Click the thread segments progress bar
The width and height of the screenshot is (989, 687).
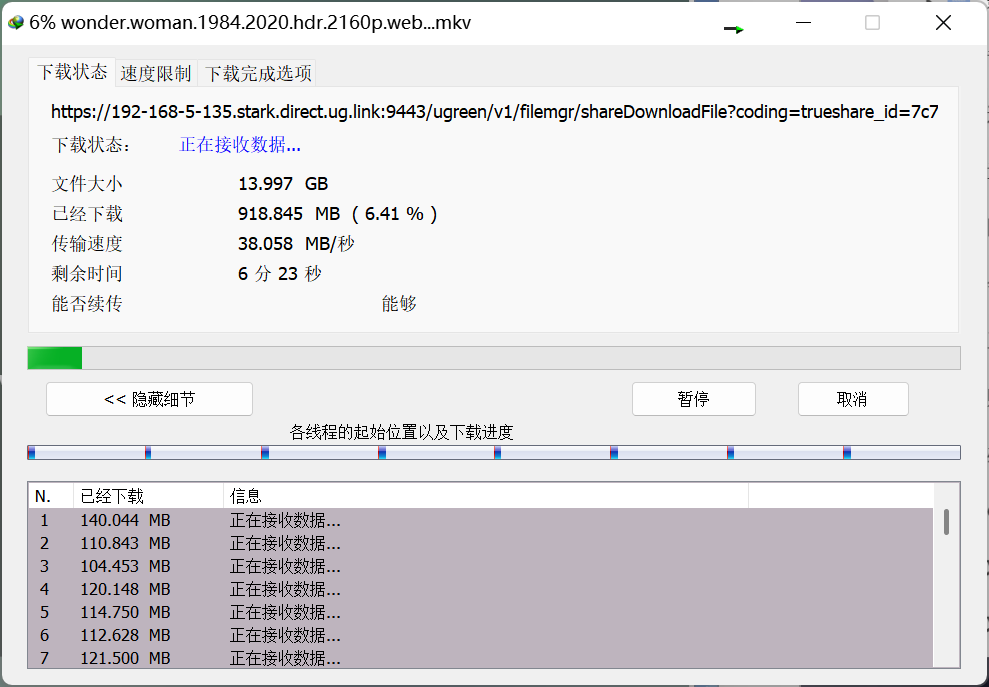coord(494,452)
